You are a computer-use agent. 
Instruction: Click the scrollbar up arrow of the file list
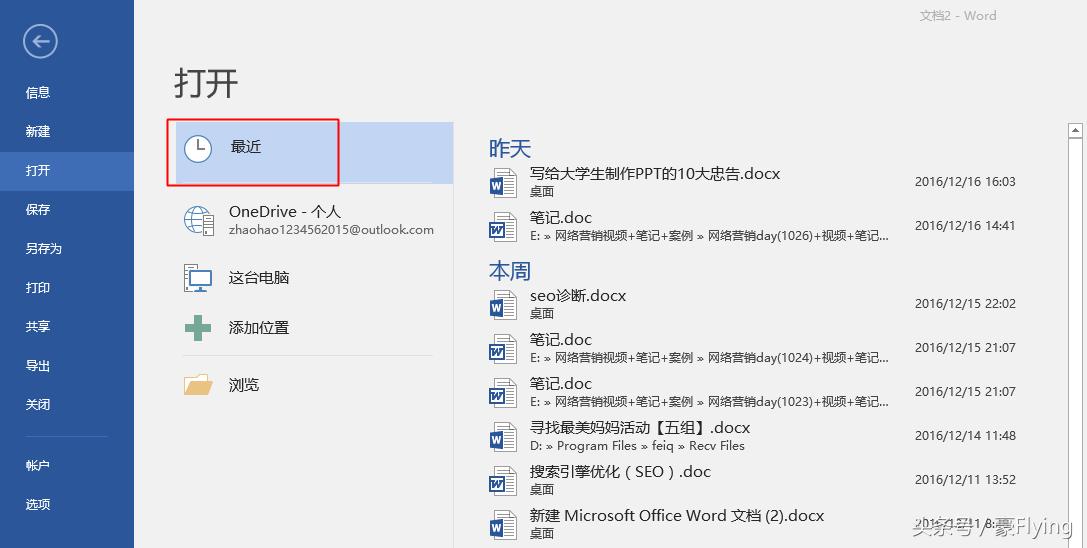(x=1075, y=130)
